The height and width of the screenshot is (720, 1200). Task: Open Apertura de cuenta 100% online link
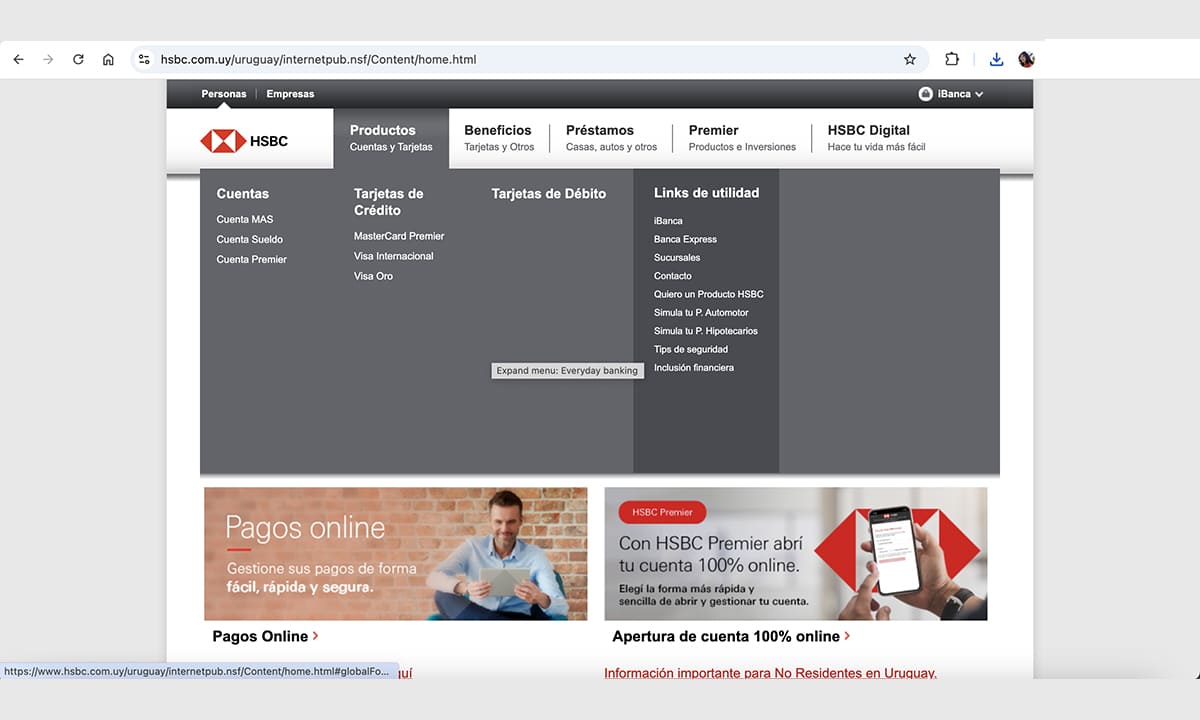coord(731,636)
